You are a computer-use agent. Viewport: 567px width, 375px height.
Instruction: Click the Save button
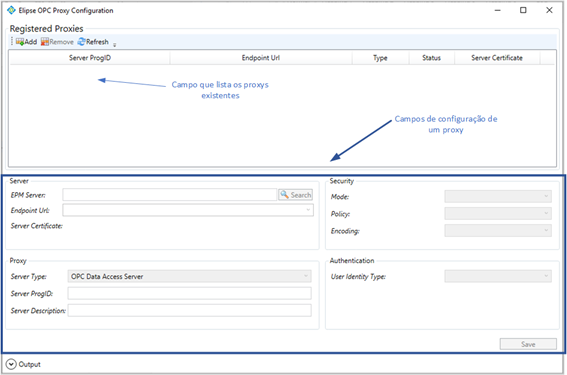[528, 344]
